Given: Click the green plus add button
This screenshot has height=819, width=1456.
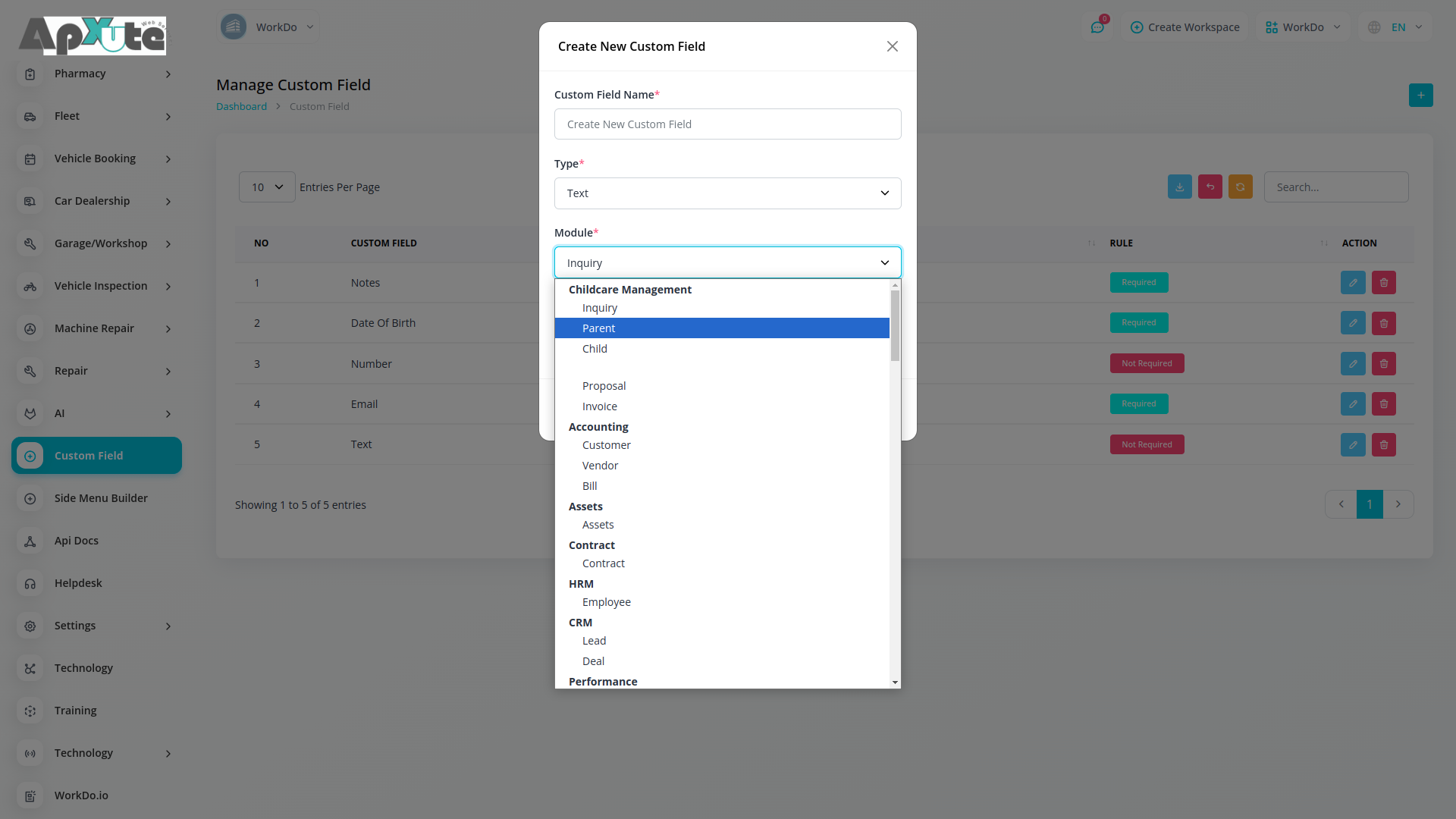Looking at the screenshot, I should (1420, 96).
